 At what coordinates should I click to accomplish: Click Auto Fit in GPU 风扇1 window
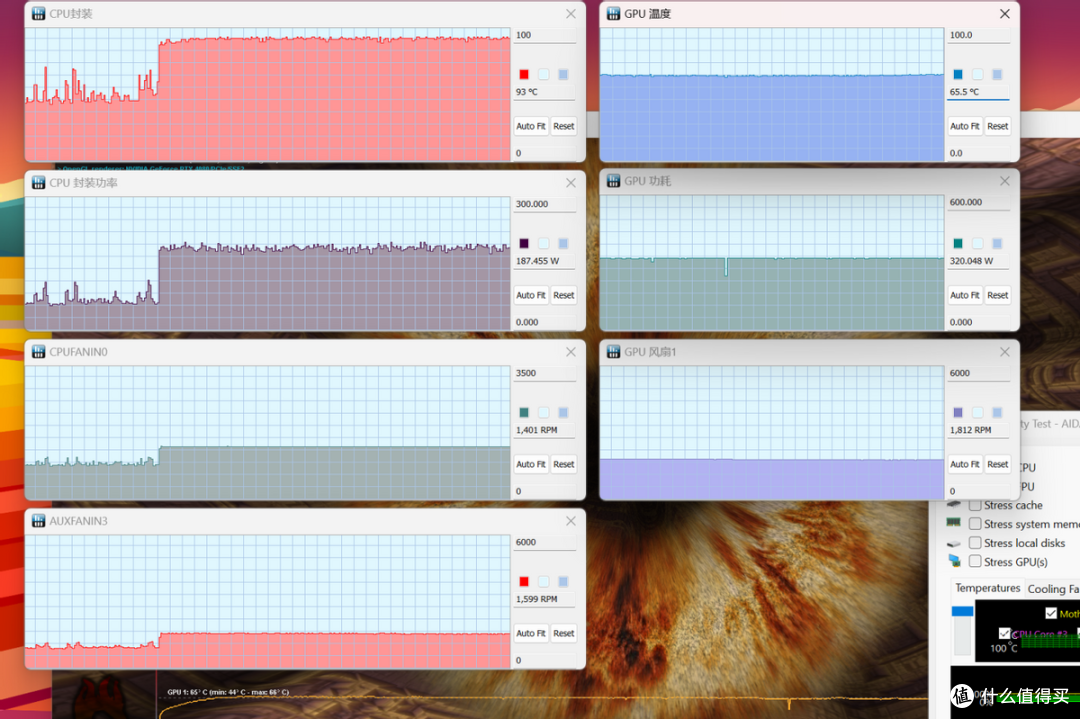tap(964, 464)
